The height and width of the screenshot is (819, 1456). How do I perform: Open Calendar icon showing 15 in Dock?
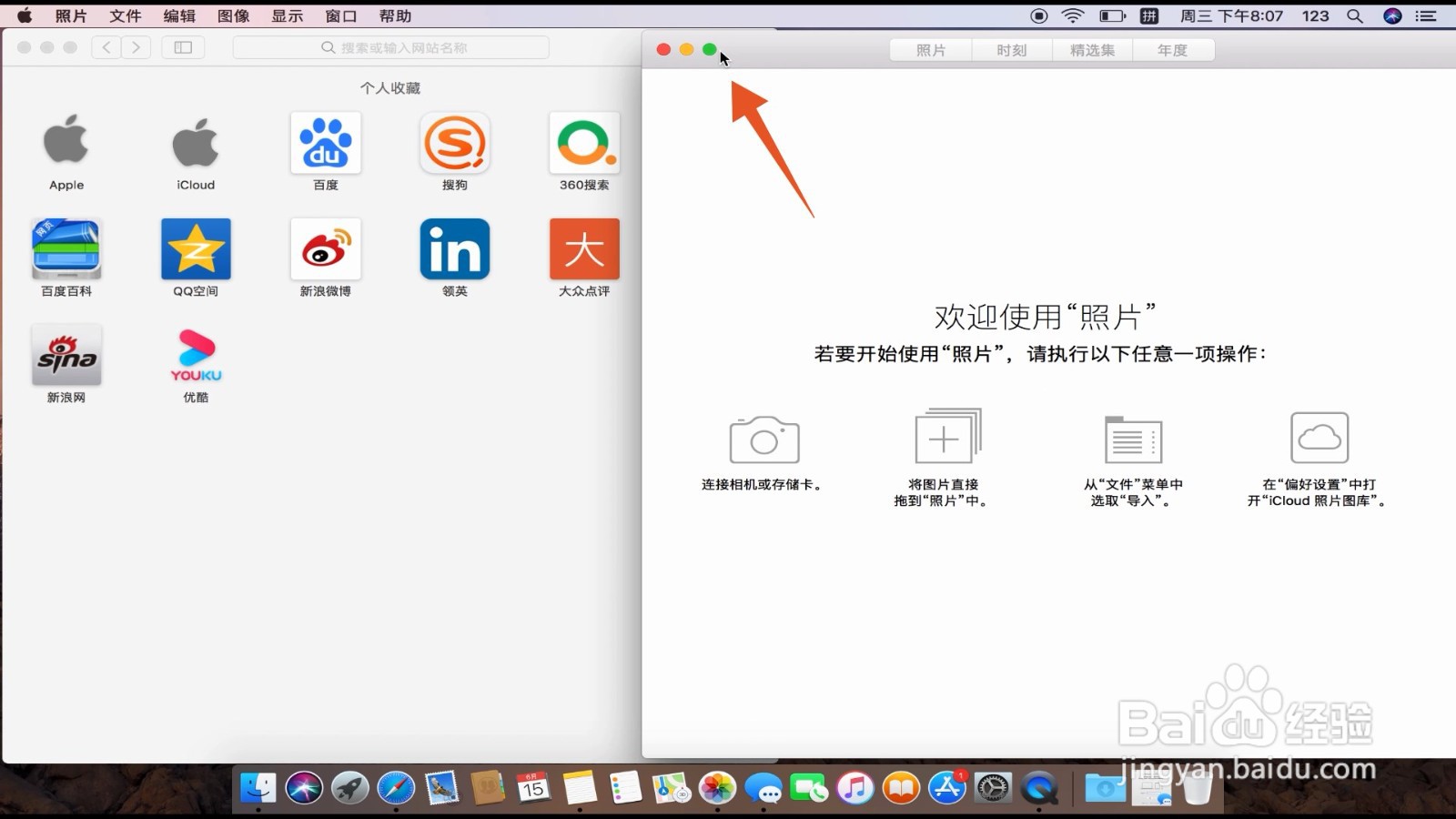pyautogui.click(x=534, y=787)
